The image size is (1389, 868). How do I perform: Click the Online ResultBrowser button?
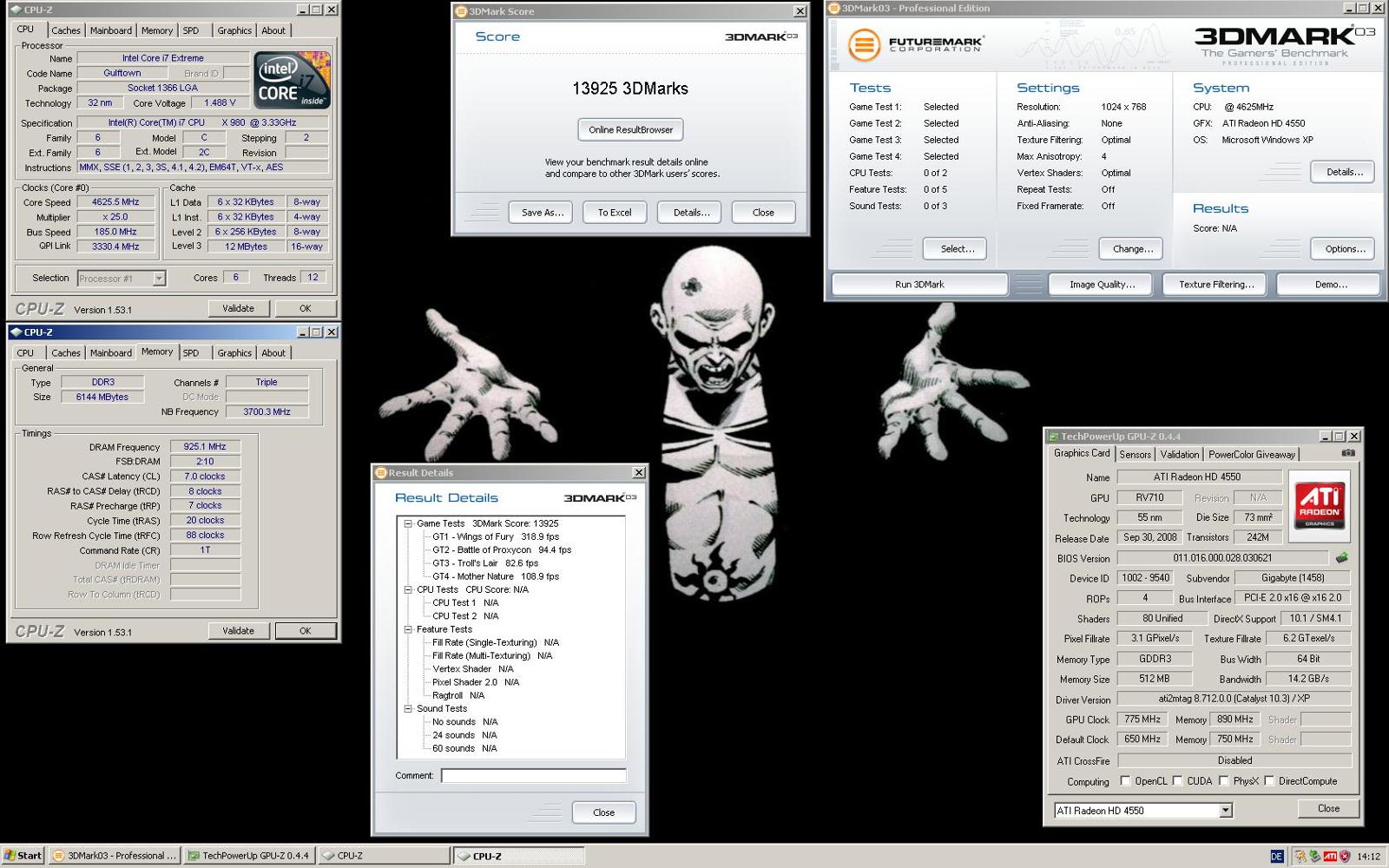(x=631, y=129)
